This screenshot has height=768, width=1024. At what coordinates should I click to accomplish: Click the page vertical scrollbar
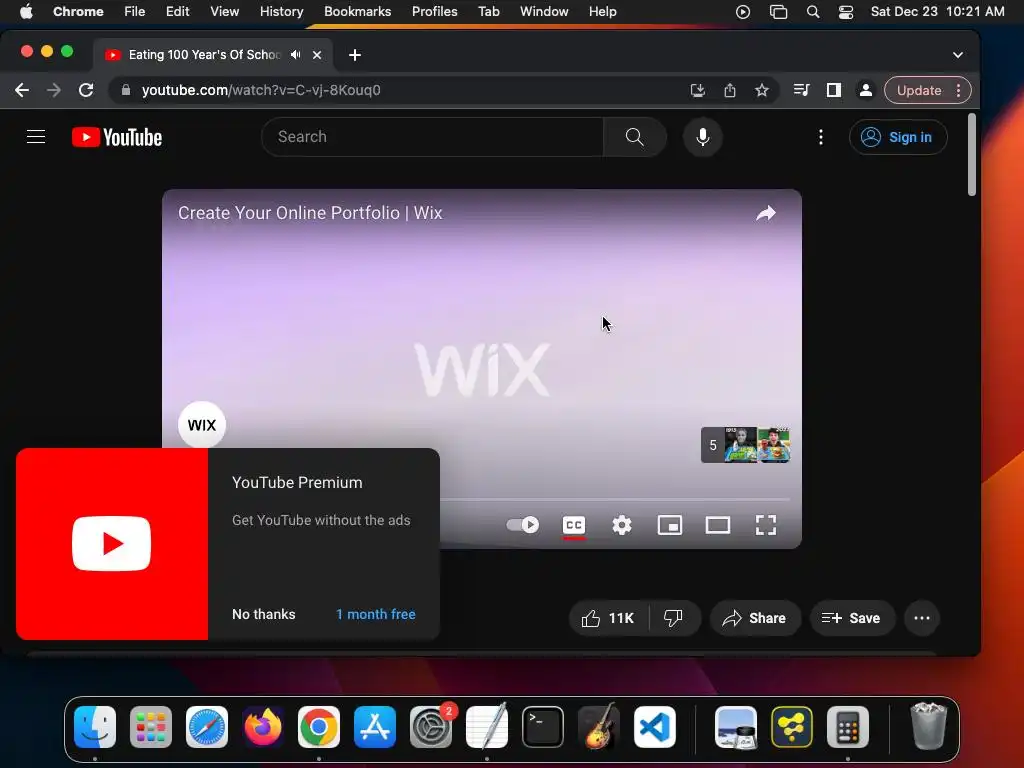[x=972, y=155]
